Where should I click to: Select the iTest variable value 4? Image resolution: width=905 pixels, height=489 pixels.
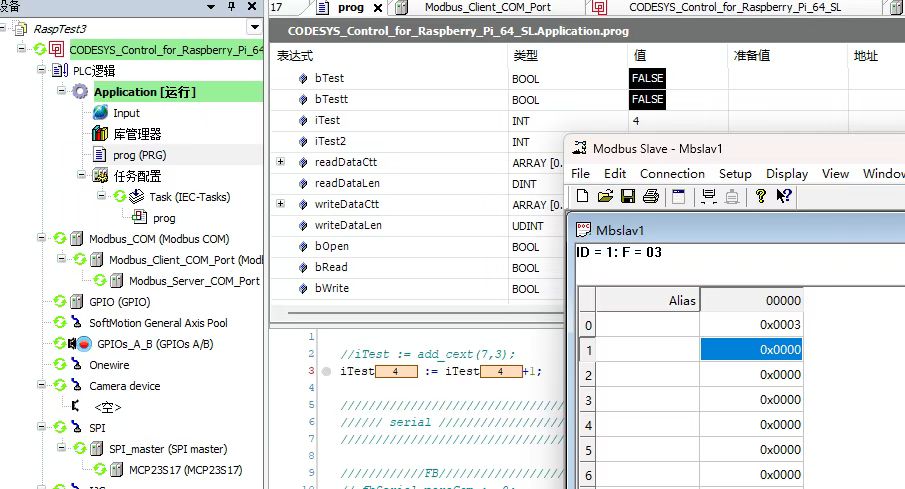(x=636, y=121)
